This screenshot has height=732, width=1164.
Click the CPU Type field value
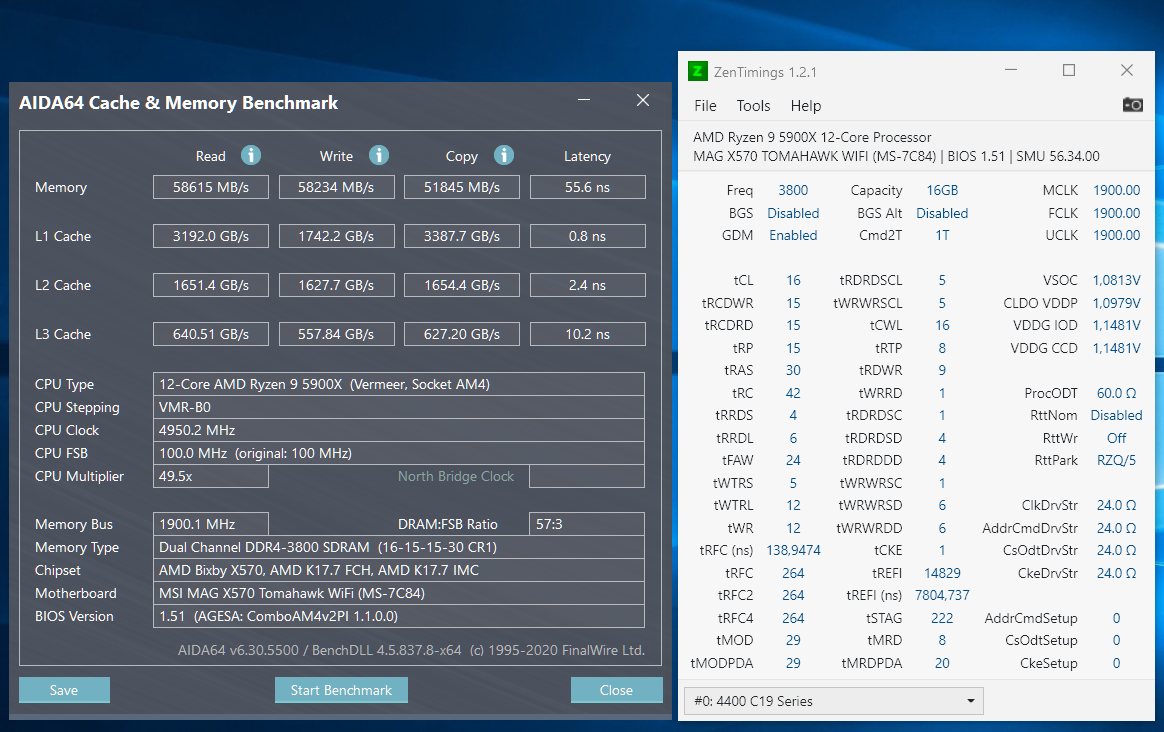pyautogui.click(x=399, y=384)
